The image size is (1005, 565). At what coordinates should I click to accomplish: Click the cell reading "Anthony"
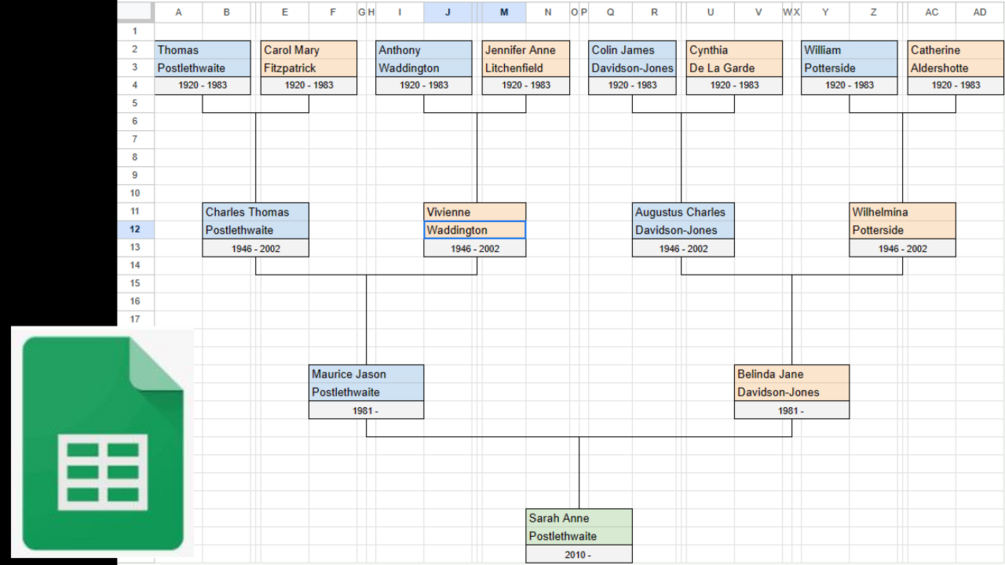coord(424,50)
